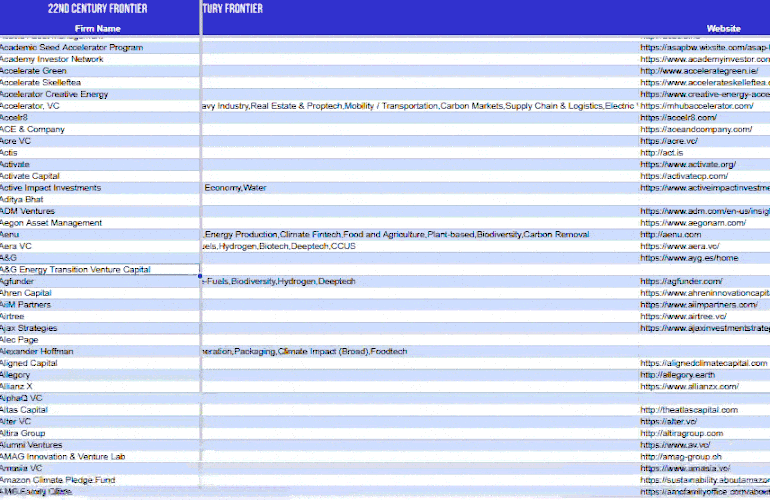Open the theatlascapital.com website link
The width and height of the screenshot is (770, 500).
689,410
